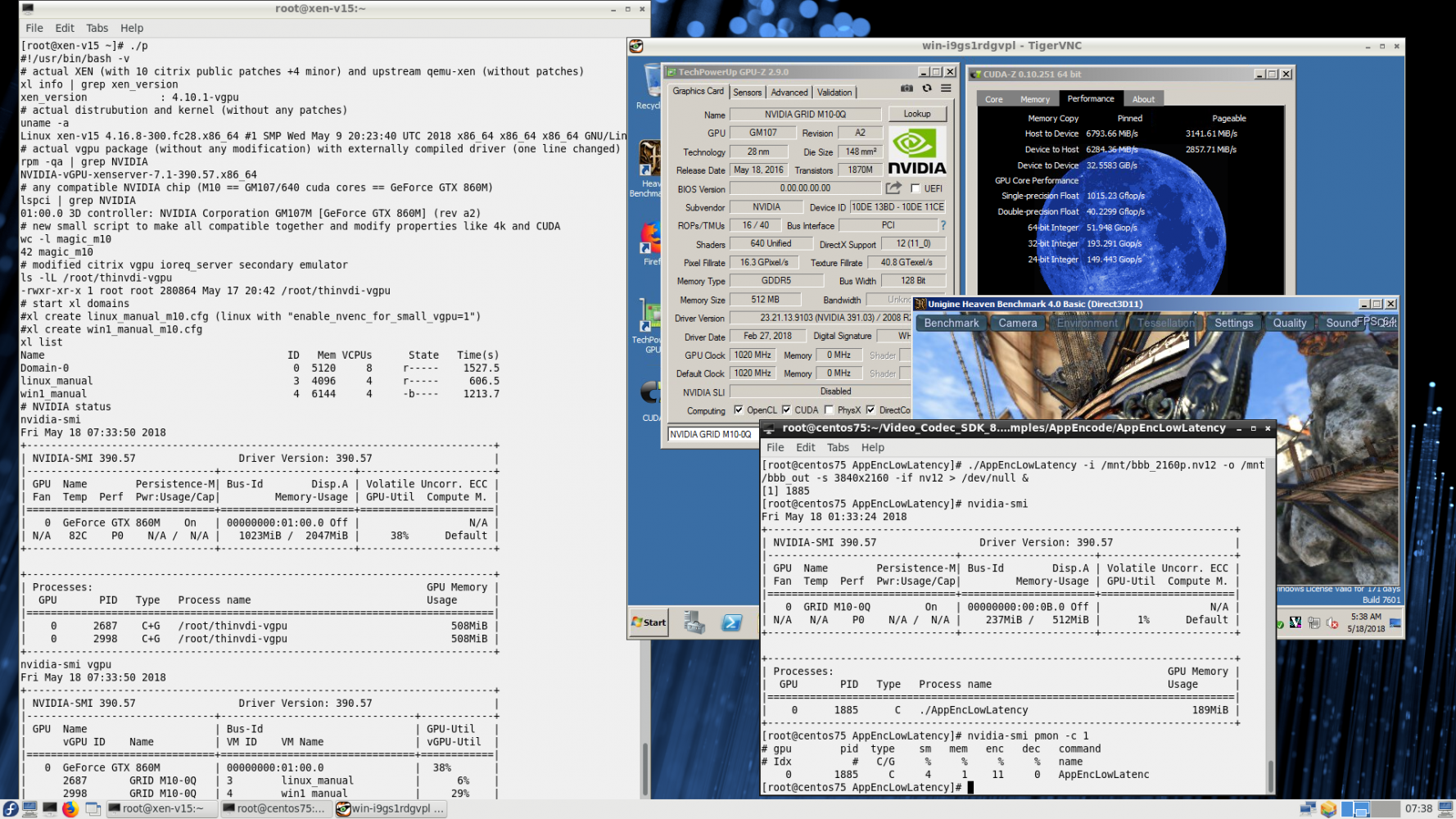This screenshot has height=819, width=1456.
Task: Click GPU-Z refresh icon
Action: click(x=927, y=88)
